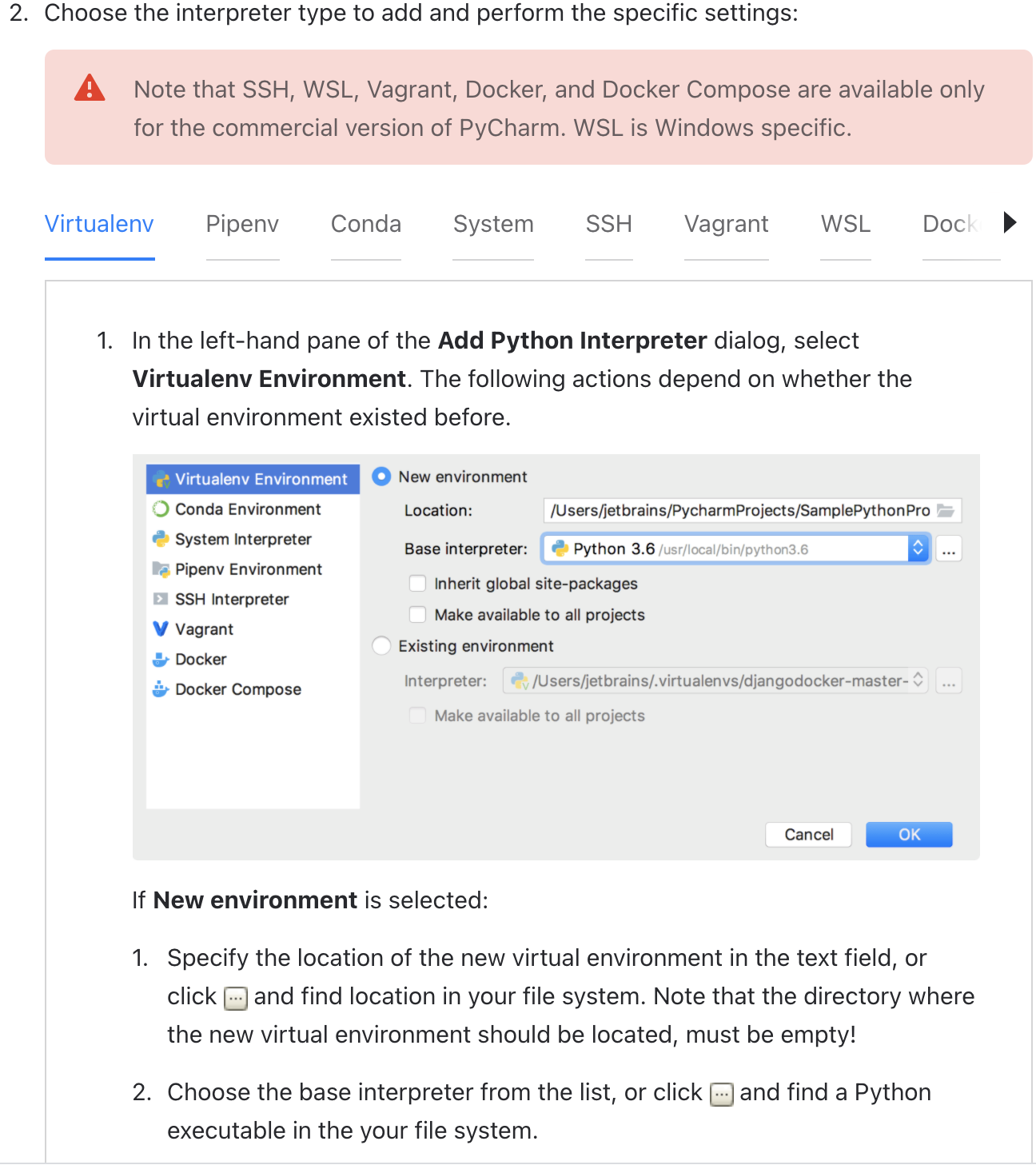Click the Pipenv Environment folder icon

coord(161,569)
